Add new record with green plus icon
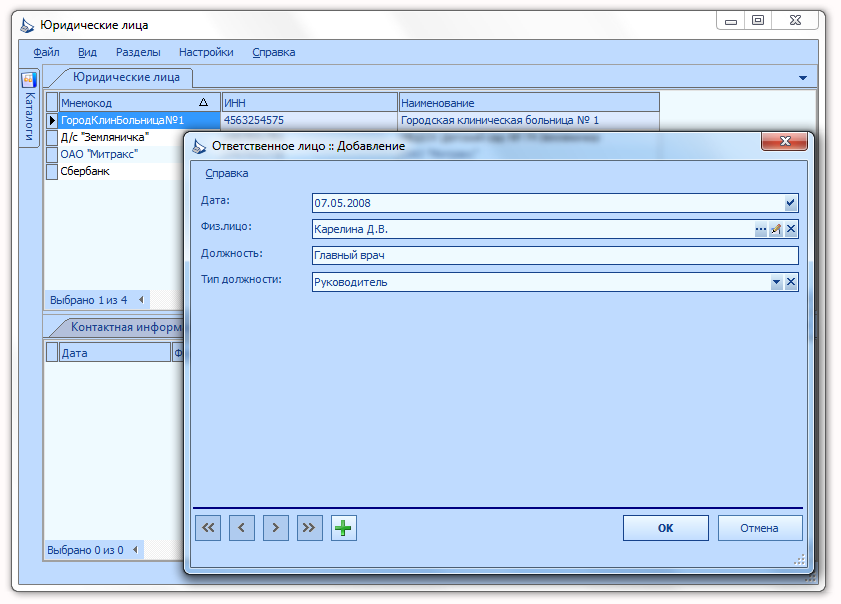This screenshot has width=841, height=604. (x=343, y=528)
